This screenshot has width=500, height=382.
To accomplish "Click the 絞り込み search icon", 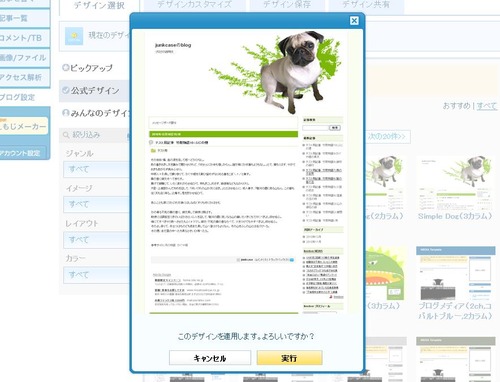I will pos(66,135).
